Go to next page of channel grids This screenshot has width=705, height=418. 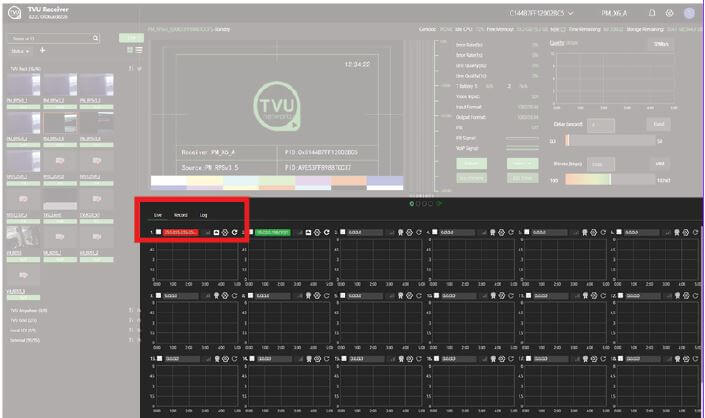coord(439,204)
